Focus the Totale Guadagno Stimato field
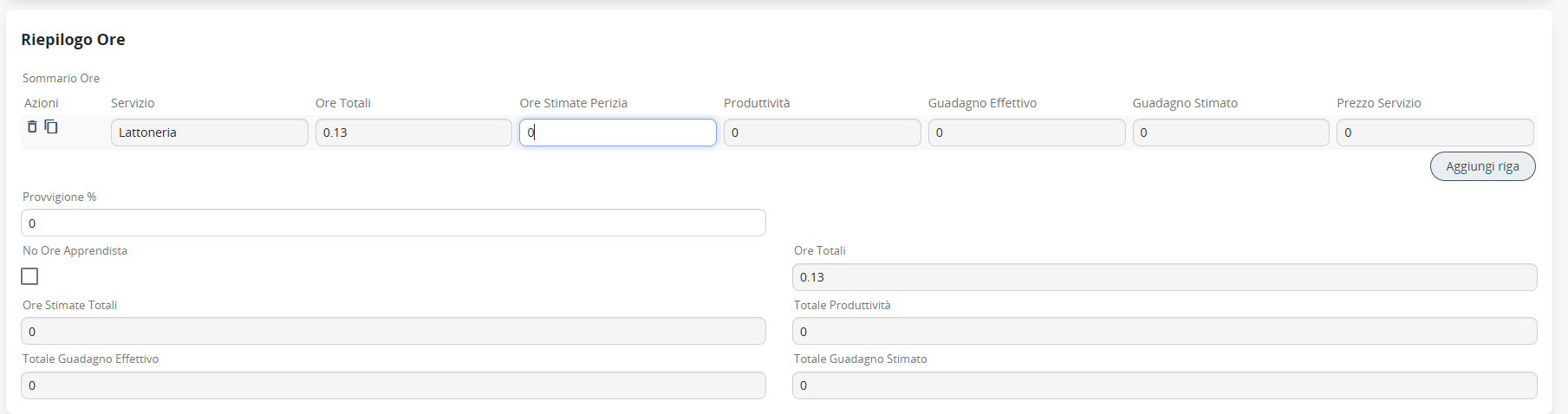The image size is (1568, 414). (x=1164, y=385)
